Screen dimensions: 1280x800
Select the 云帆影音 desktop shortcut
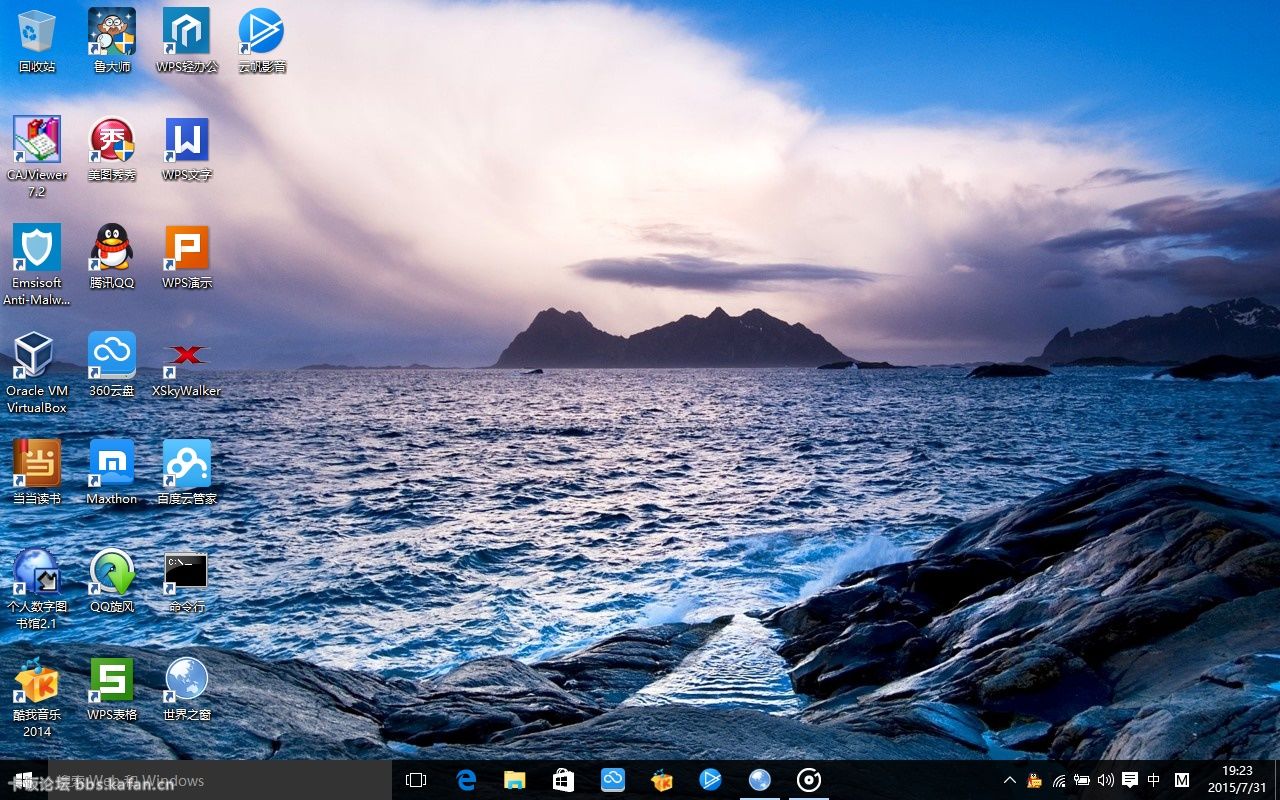click(262, 41)
